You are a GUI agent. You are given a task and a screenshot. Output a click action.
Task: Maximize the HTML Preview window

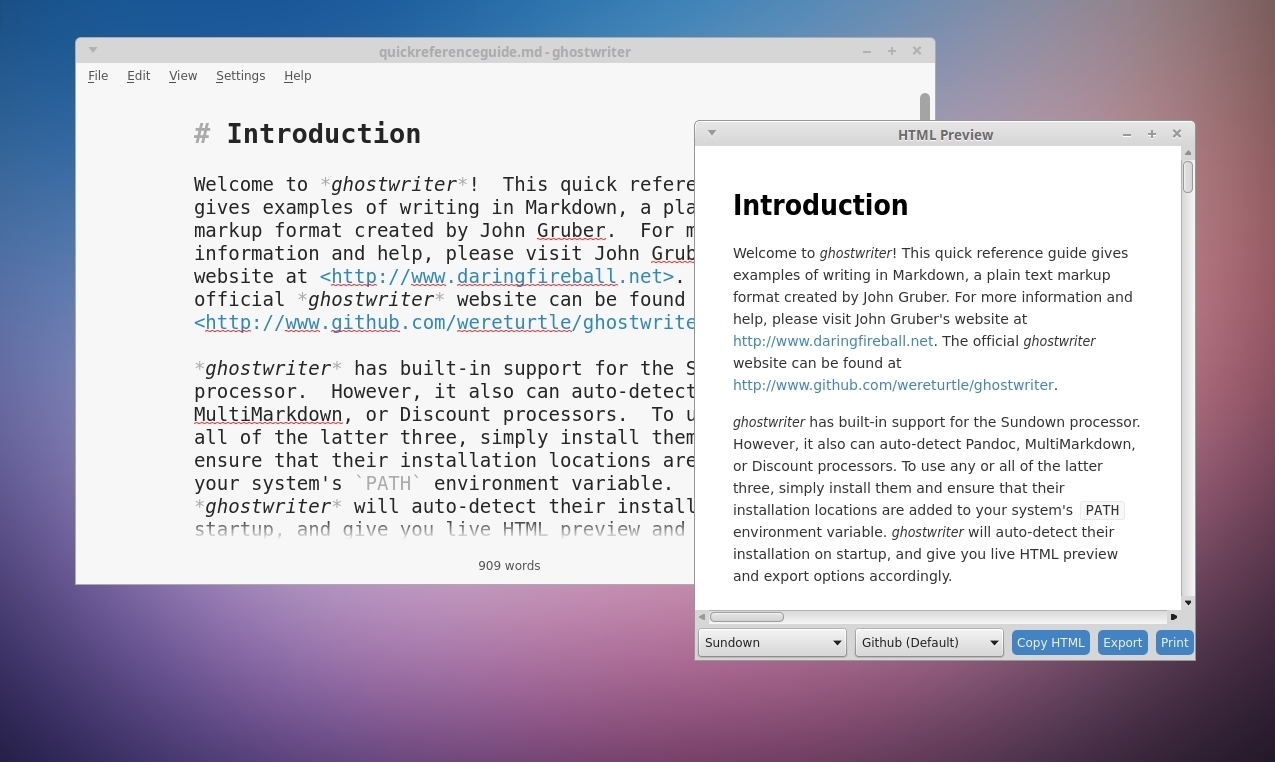[1152, 134]
